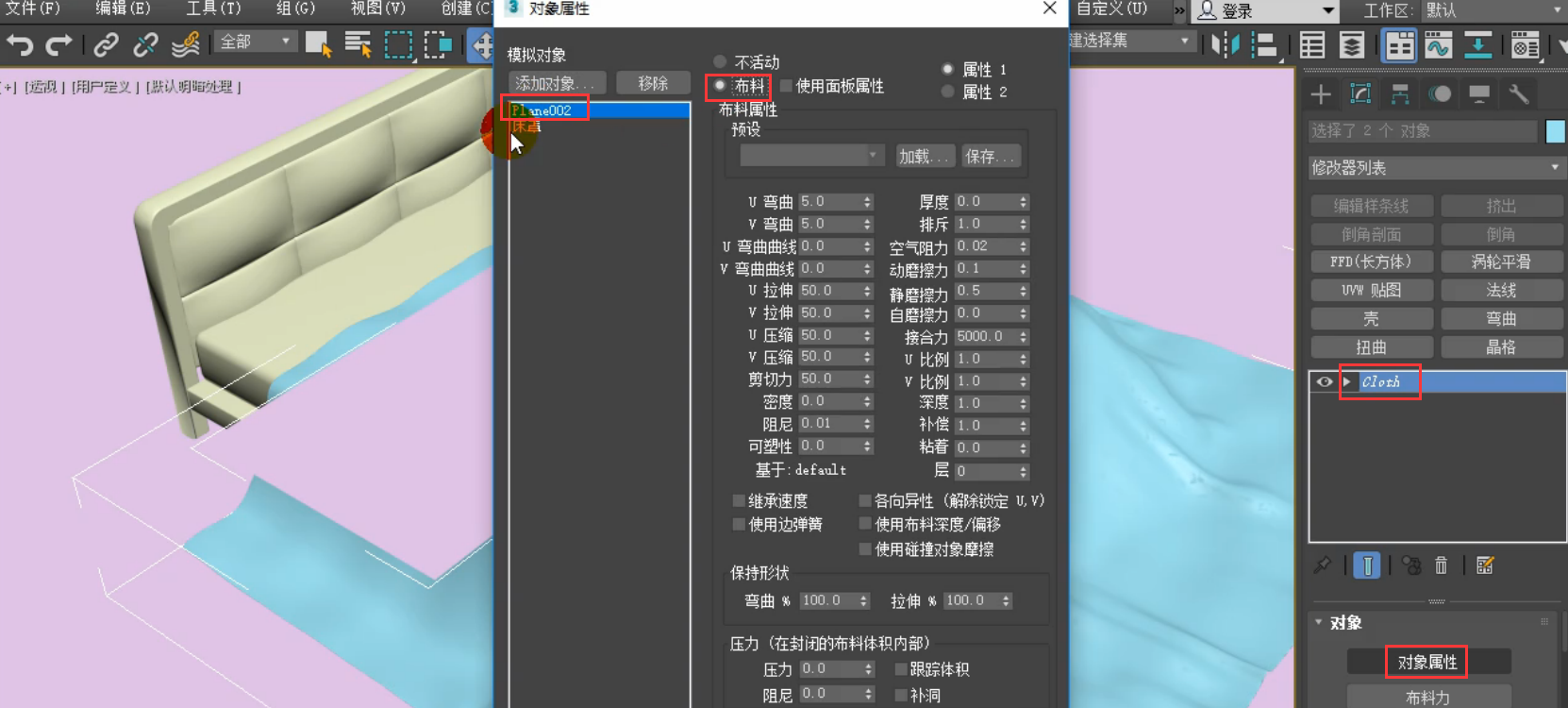Image resolution: width=1568 pixels, height=708 pixels.
Task: Click the Mirror tool icon
Action: 1225,44
